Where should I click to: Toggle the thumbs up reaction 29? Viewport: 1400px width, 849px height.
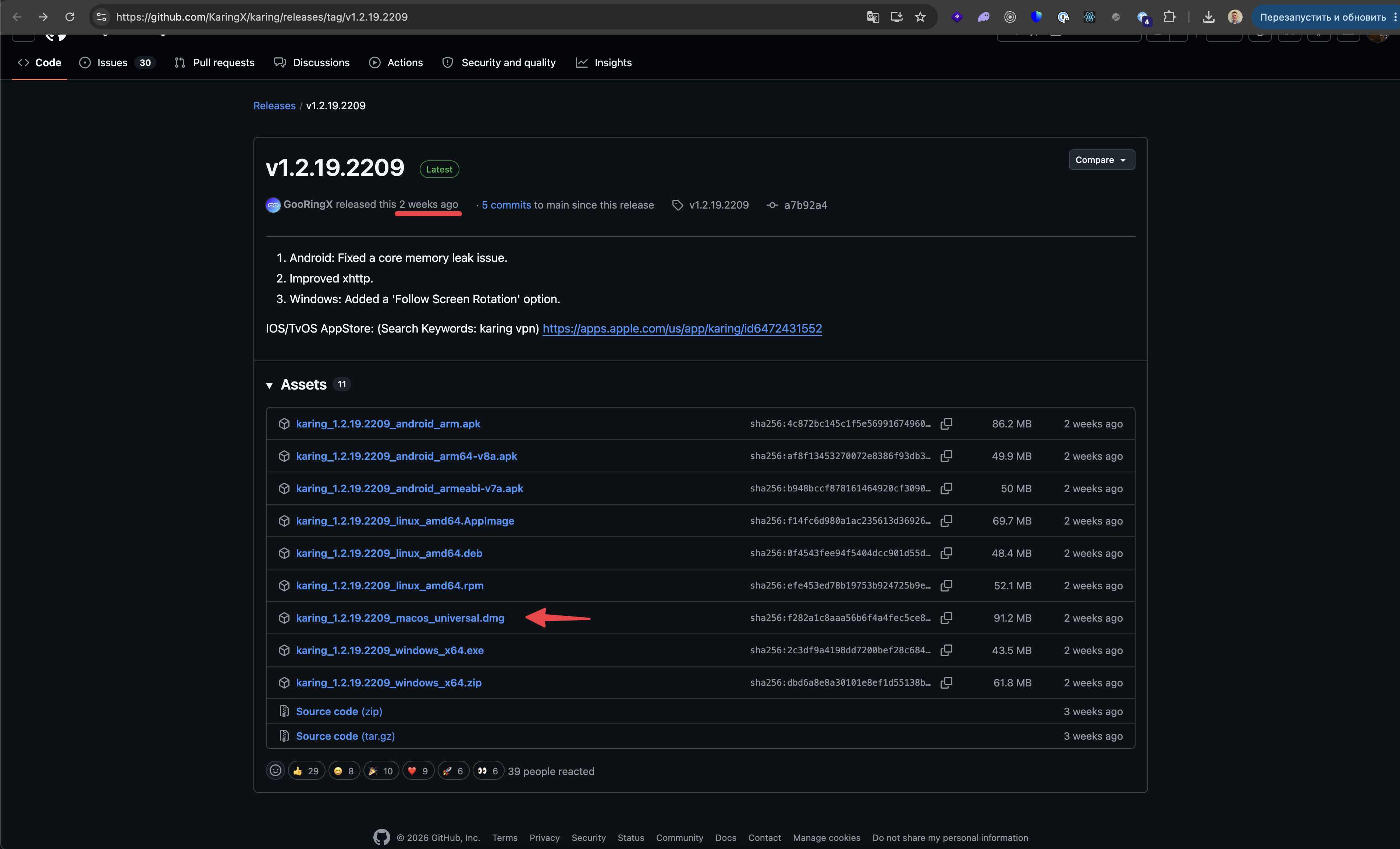[x=306, y=771]
